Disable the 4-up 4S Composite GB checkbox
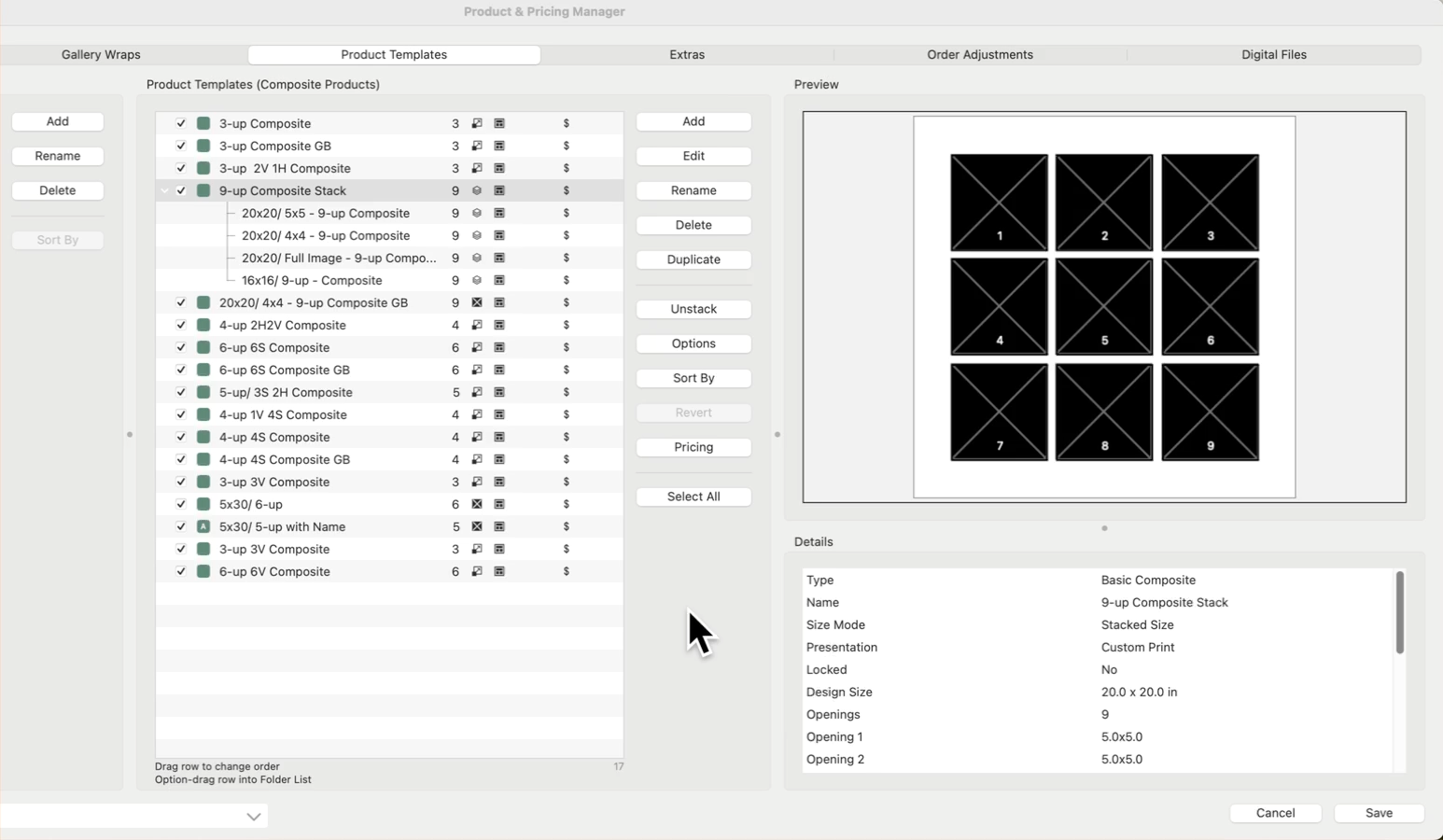 pos(181,459)
